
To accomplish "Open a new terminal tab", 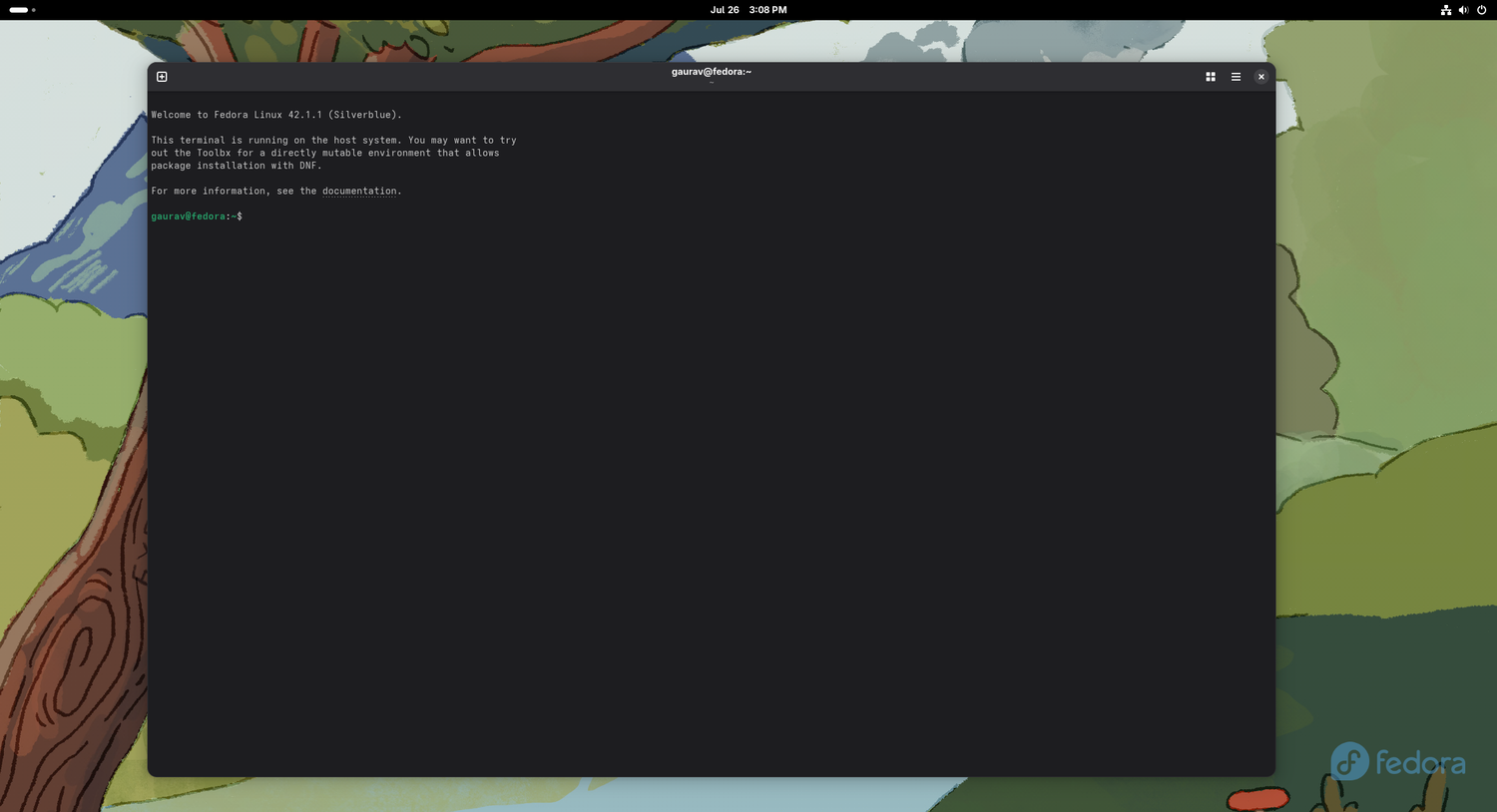I will tap(162, 77).
